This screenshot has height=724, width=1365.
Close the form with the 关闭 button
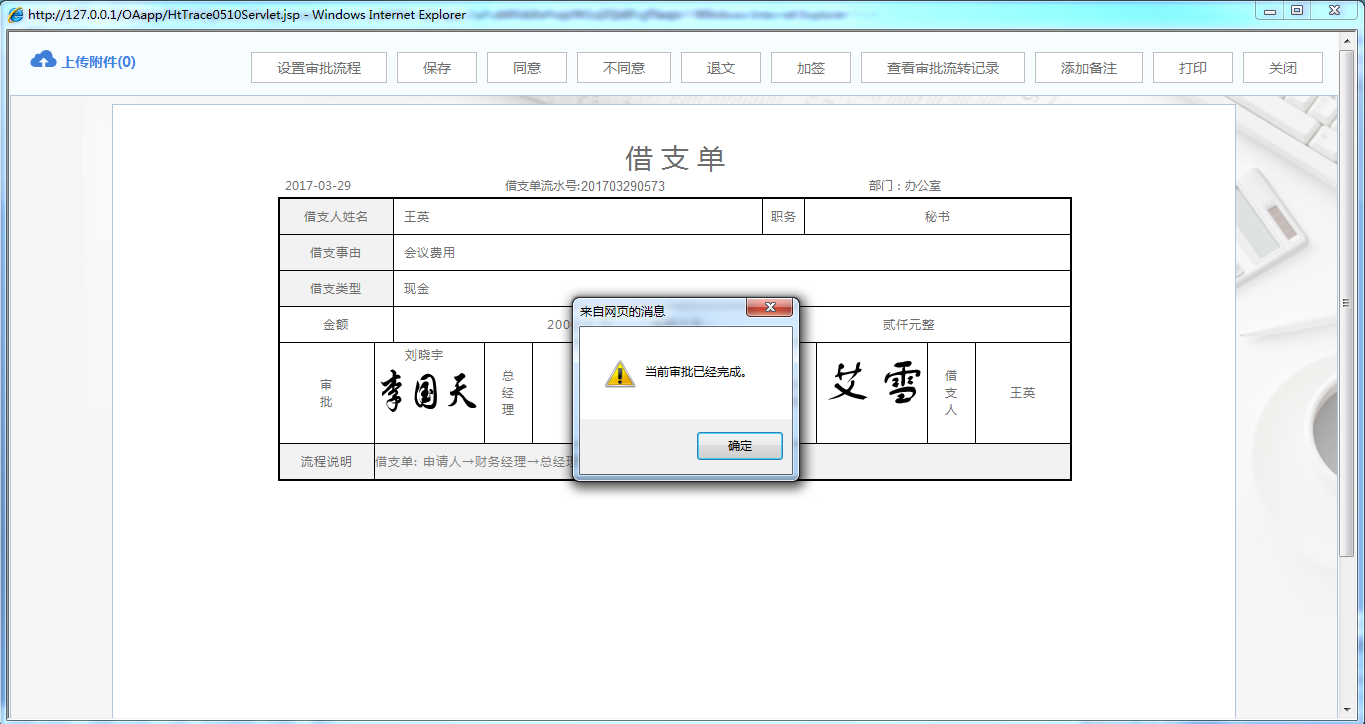[x=1281, y=67]
